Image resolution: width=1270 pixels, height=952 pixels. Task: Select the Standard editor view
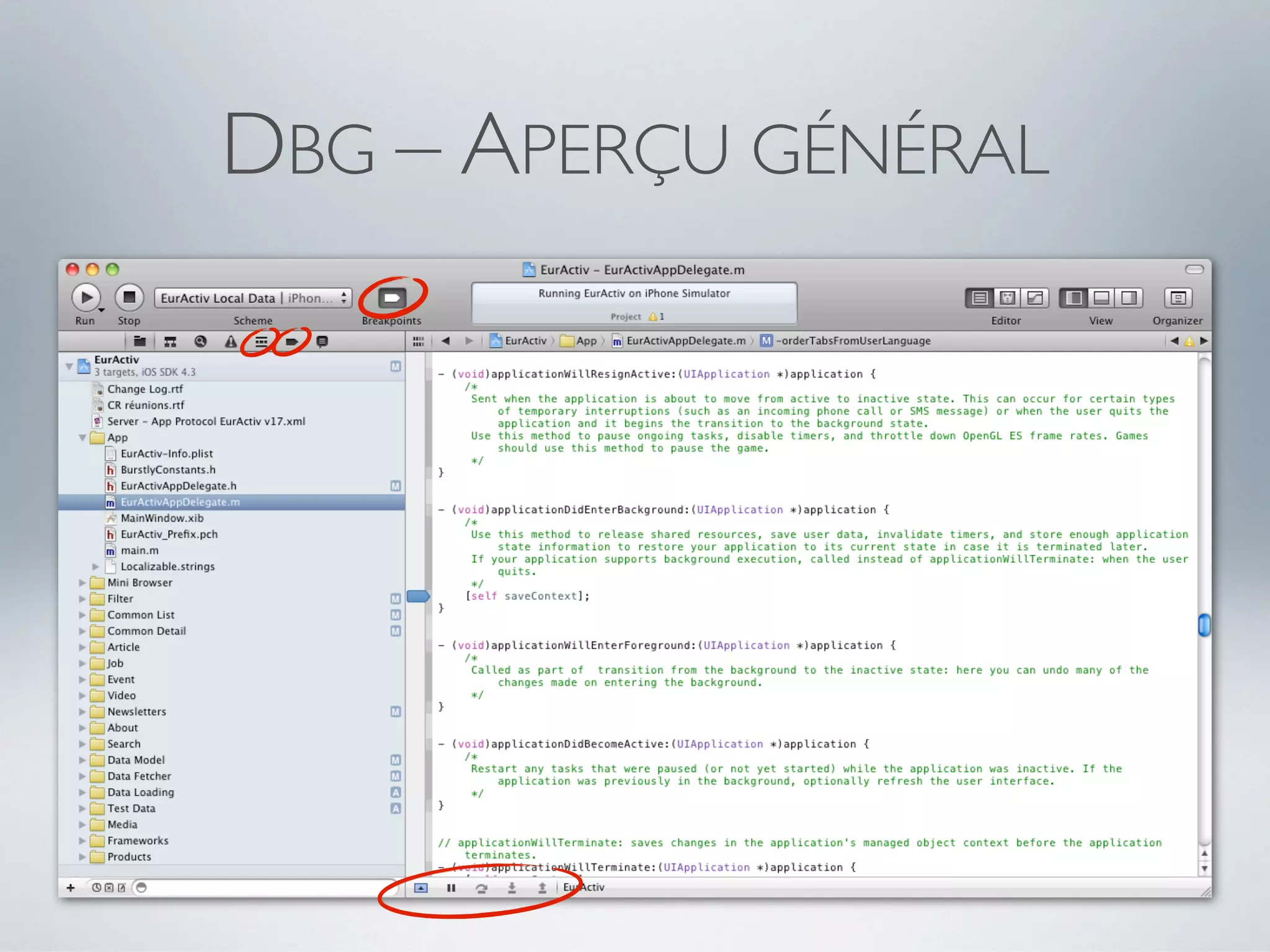[x=979, y=298]
